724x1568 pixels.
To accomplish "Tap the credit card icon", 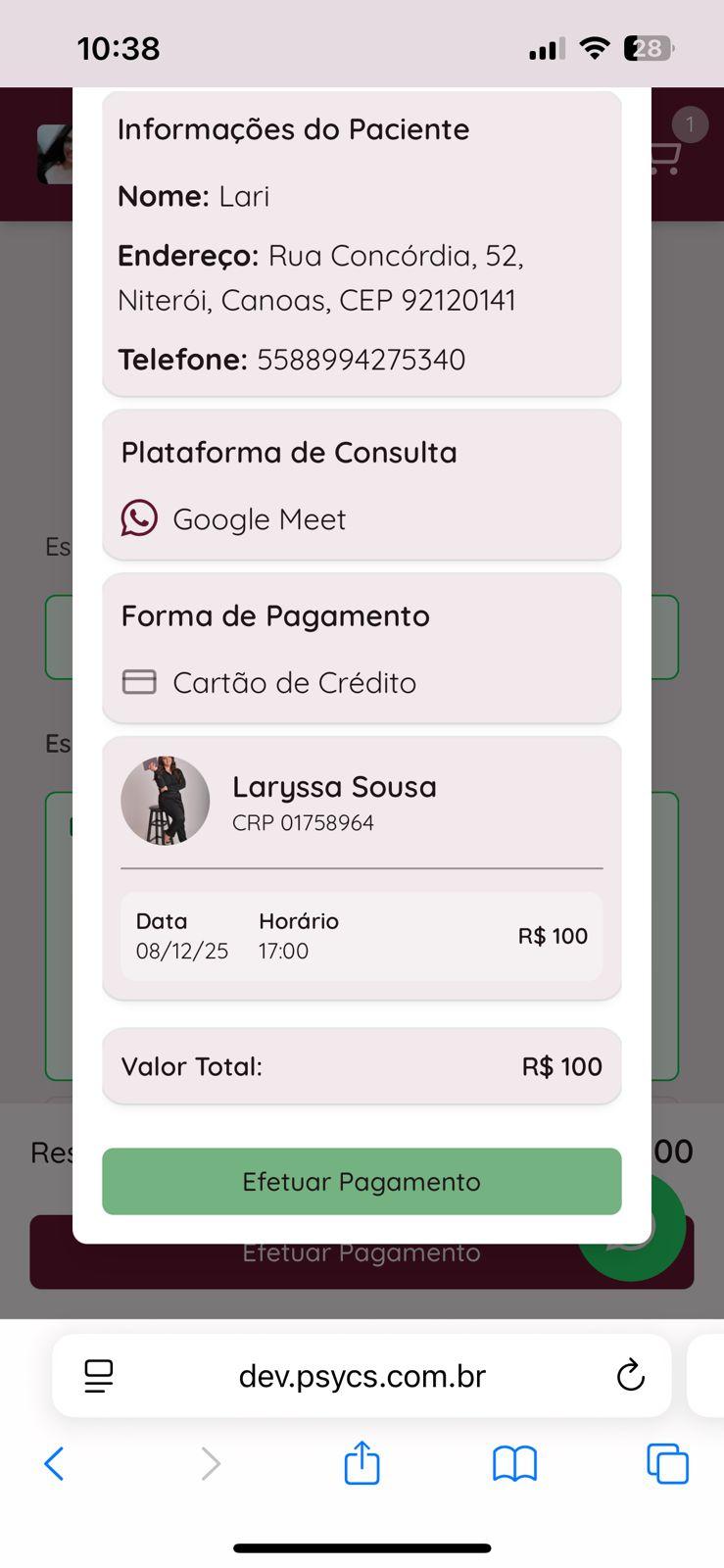I will coord(139,682).
